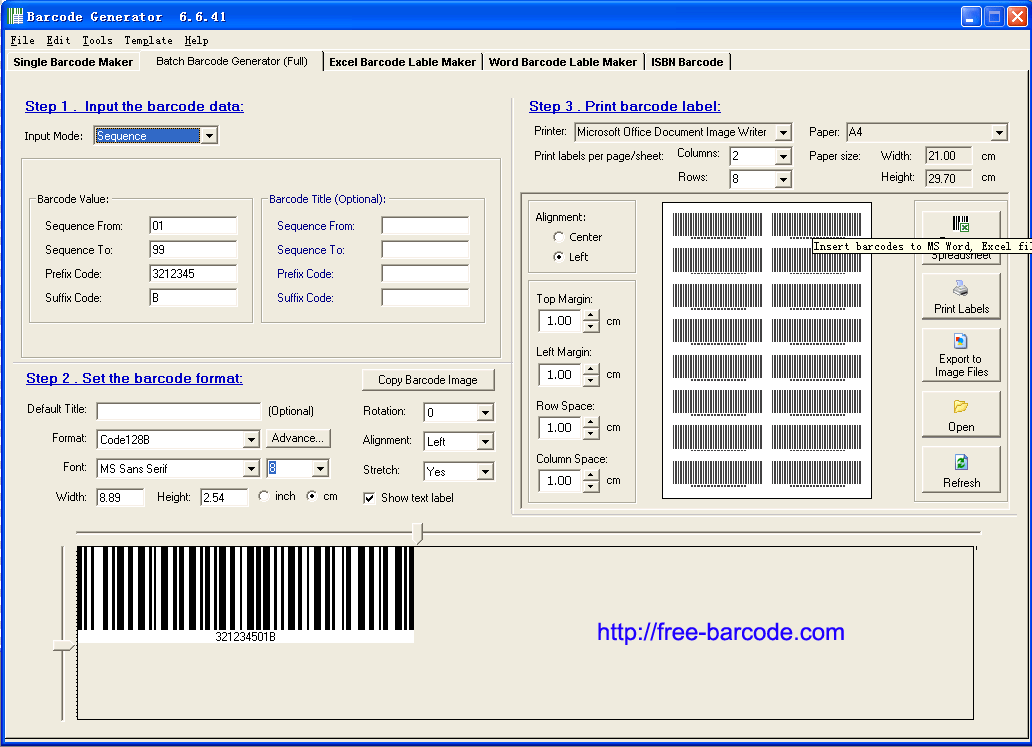Click the insert barcode to spreadsheet icon

pyautogui.click(x=961, y=224)
